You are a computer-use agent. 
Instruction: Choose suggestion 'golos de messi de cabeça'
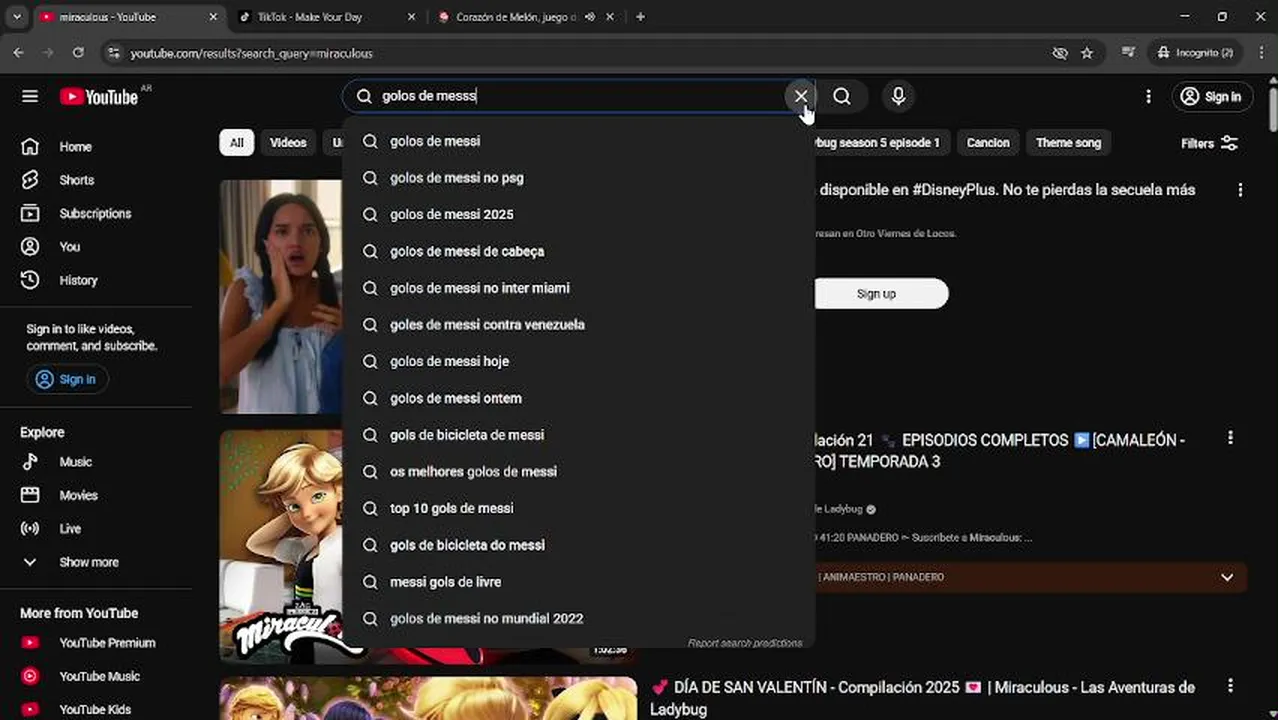tap(578, 251)
